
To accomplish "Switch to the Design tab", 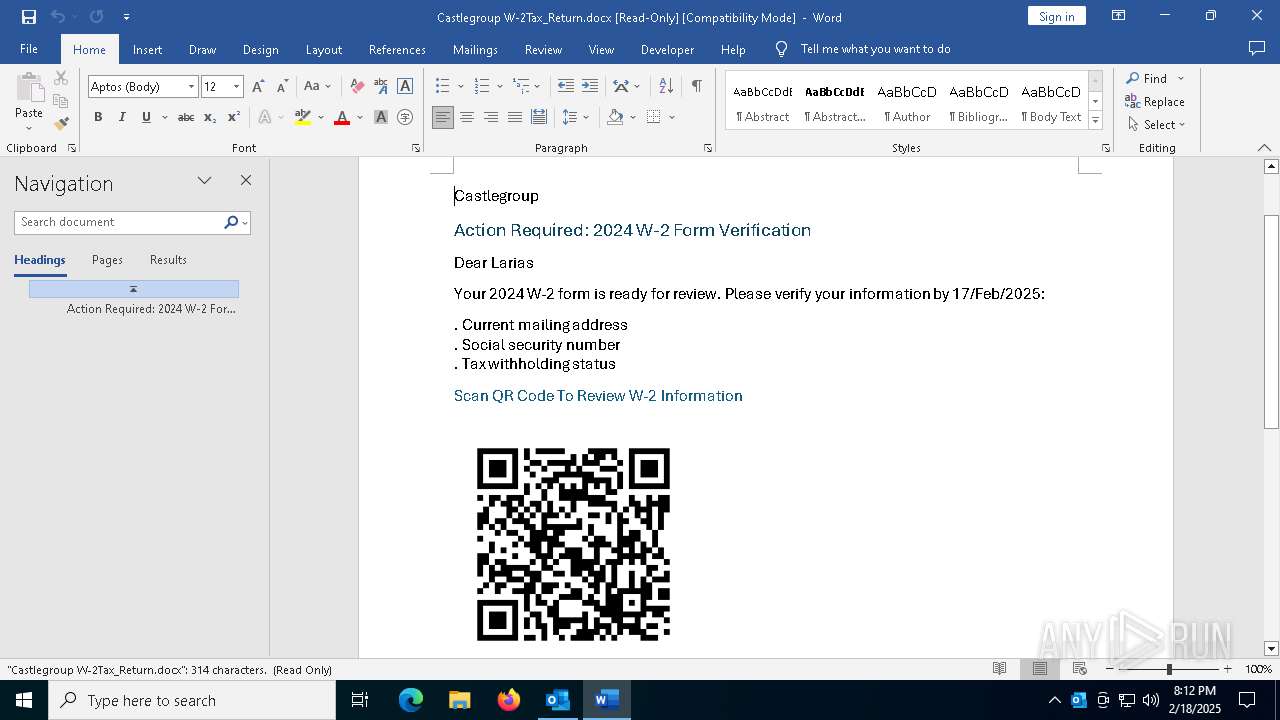I will point(260,49).
